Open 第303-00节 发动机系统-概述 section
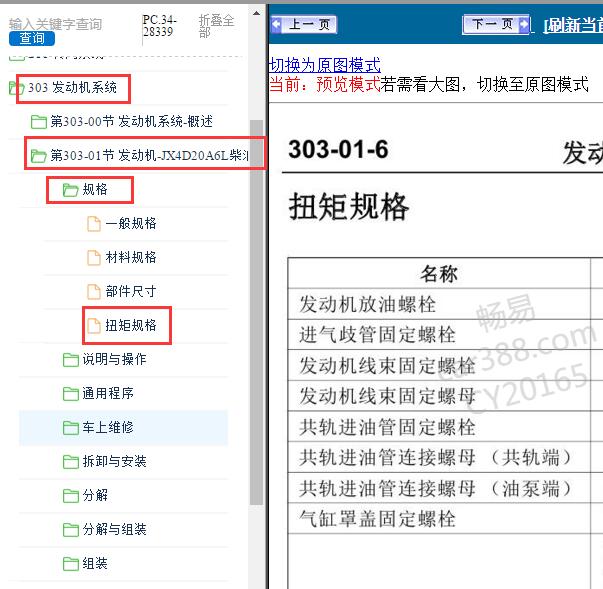The width and height of the screenshot is (603, 589). 132,121
